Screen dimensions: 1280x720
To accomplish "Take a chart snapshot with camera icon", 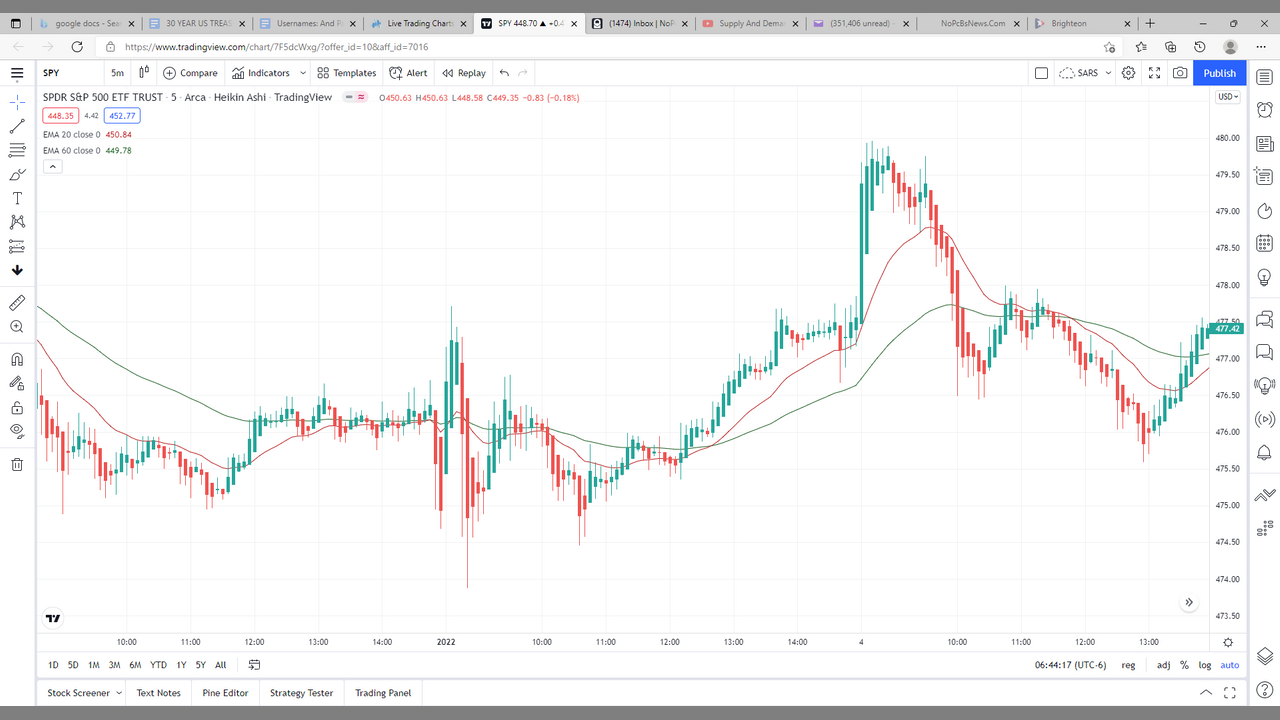I will 1180,73.
